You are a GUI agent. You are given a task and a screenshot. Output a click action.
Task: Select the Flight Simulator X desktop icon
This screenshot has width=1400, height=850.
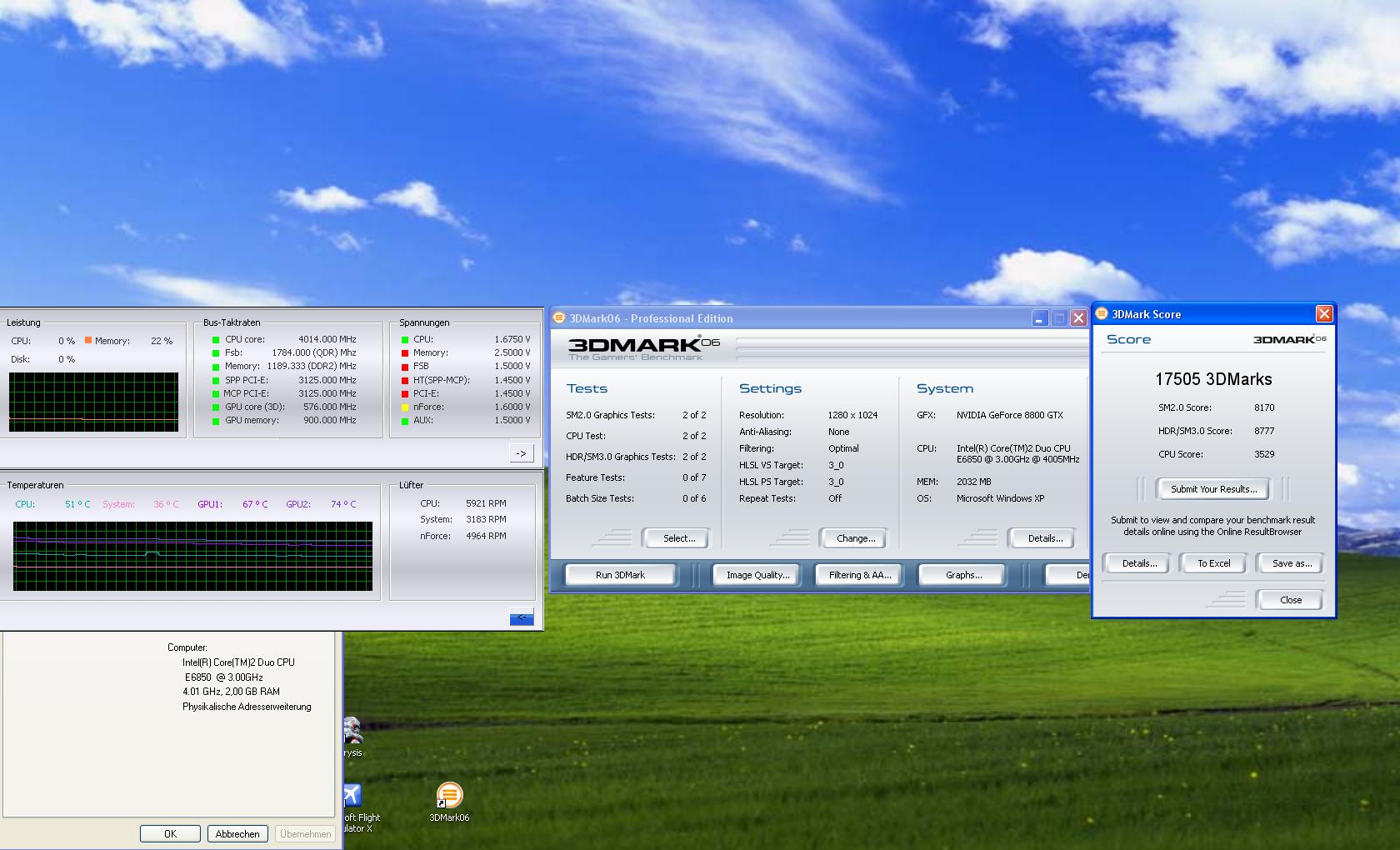[x=352, y=795]
